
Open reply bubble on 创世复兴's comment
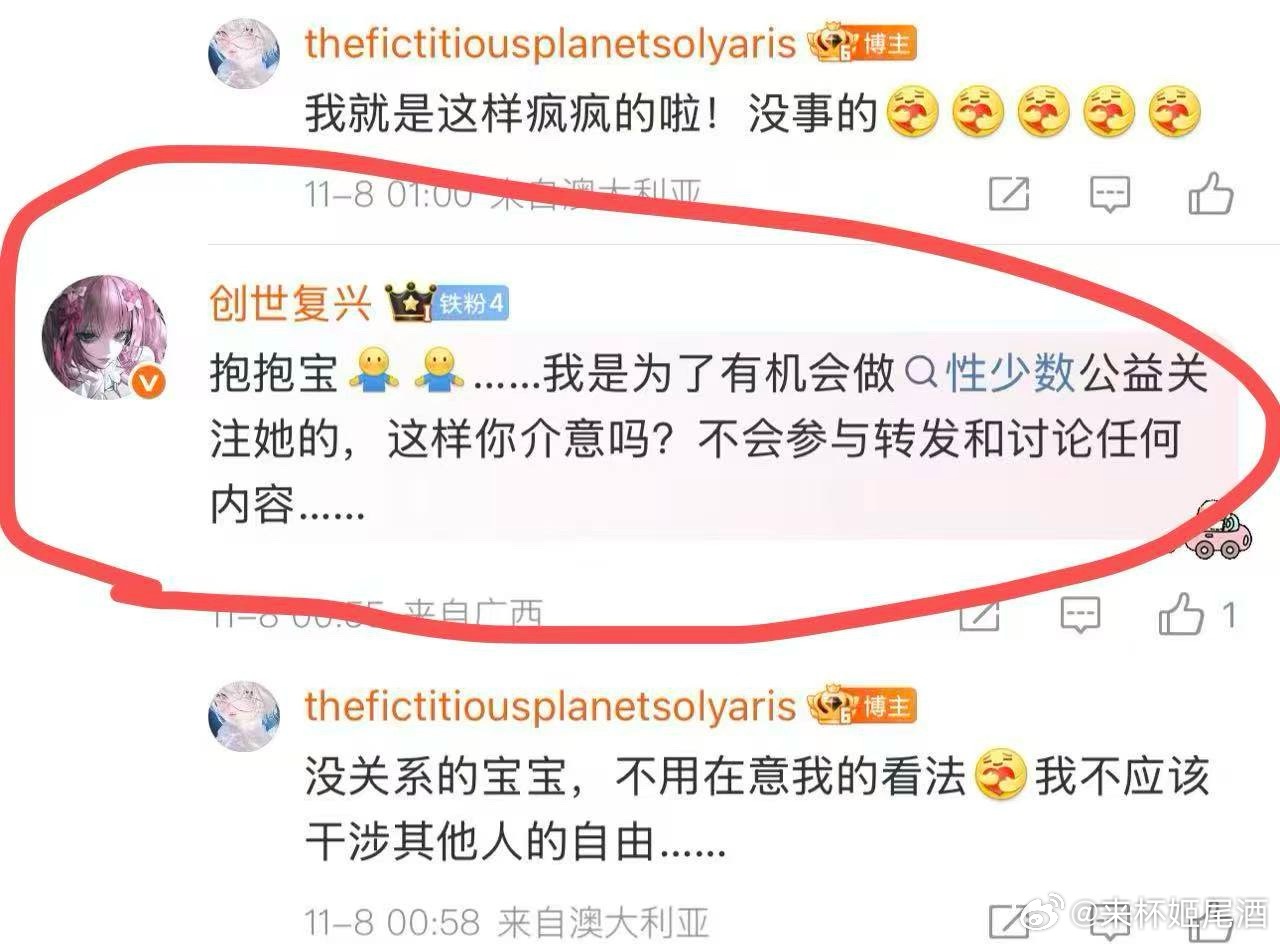click(1080, 614)
